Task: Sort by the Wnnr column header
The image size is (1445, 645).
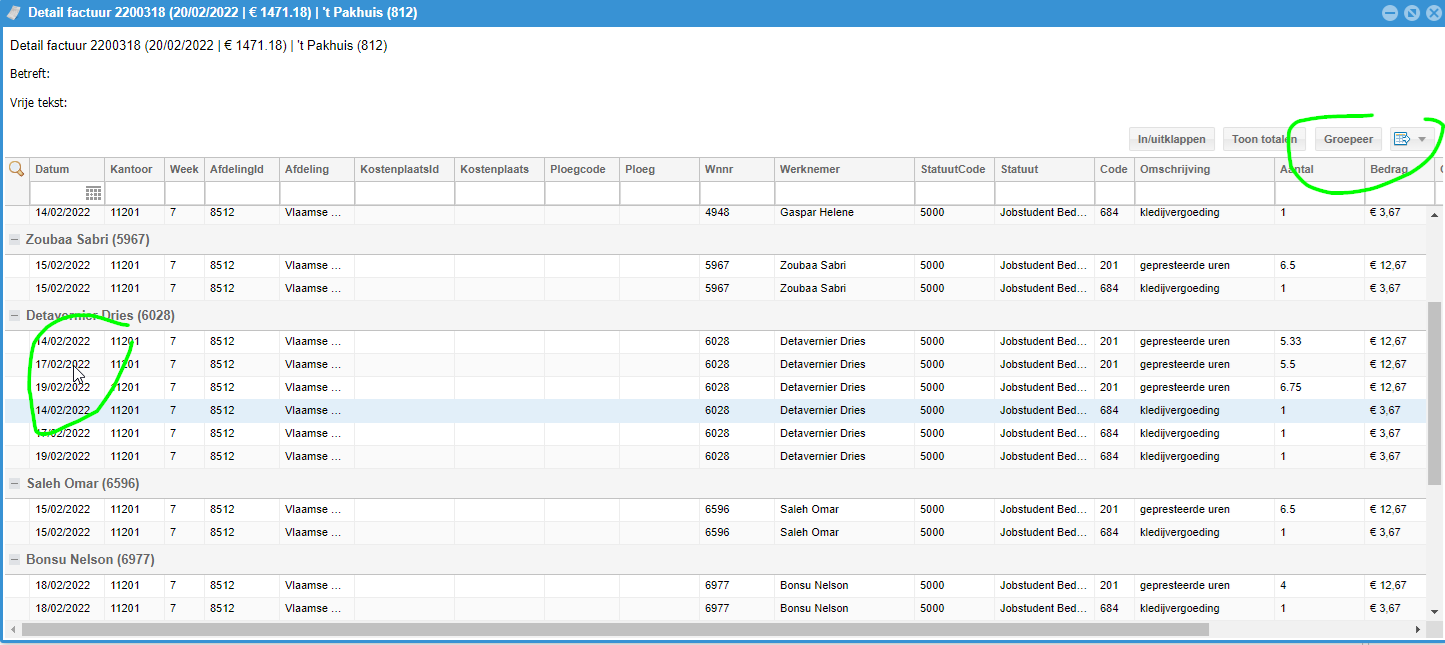Action: [736, 169]
